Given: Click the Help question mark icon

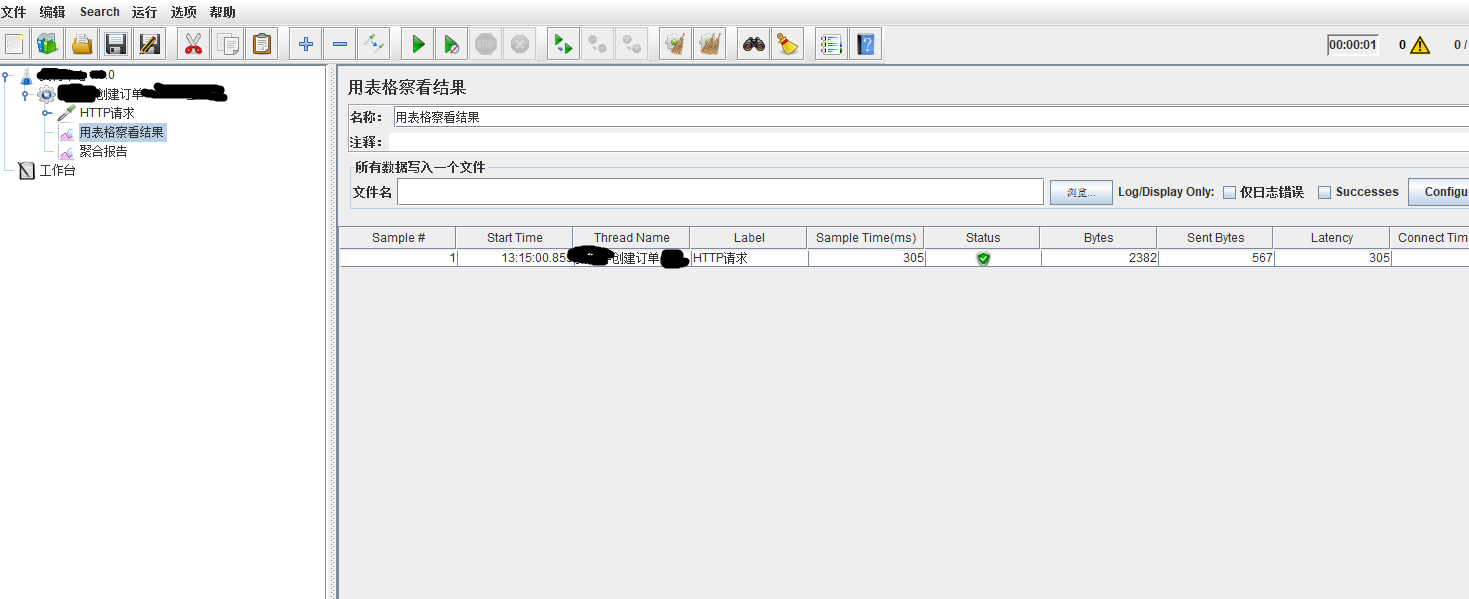Looking at the screenshot, I should tap(866, 44).
